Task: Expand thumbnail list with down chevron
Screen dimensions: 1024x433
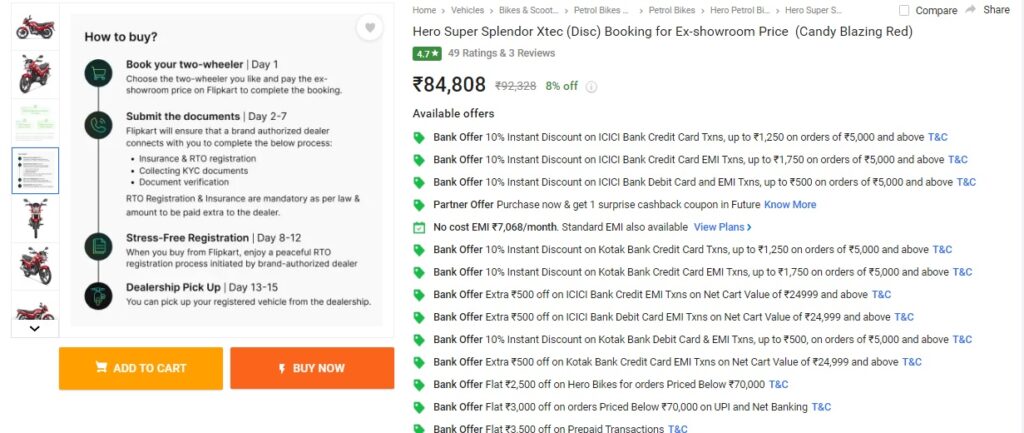Action: [35, 329]
